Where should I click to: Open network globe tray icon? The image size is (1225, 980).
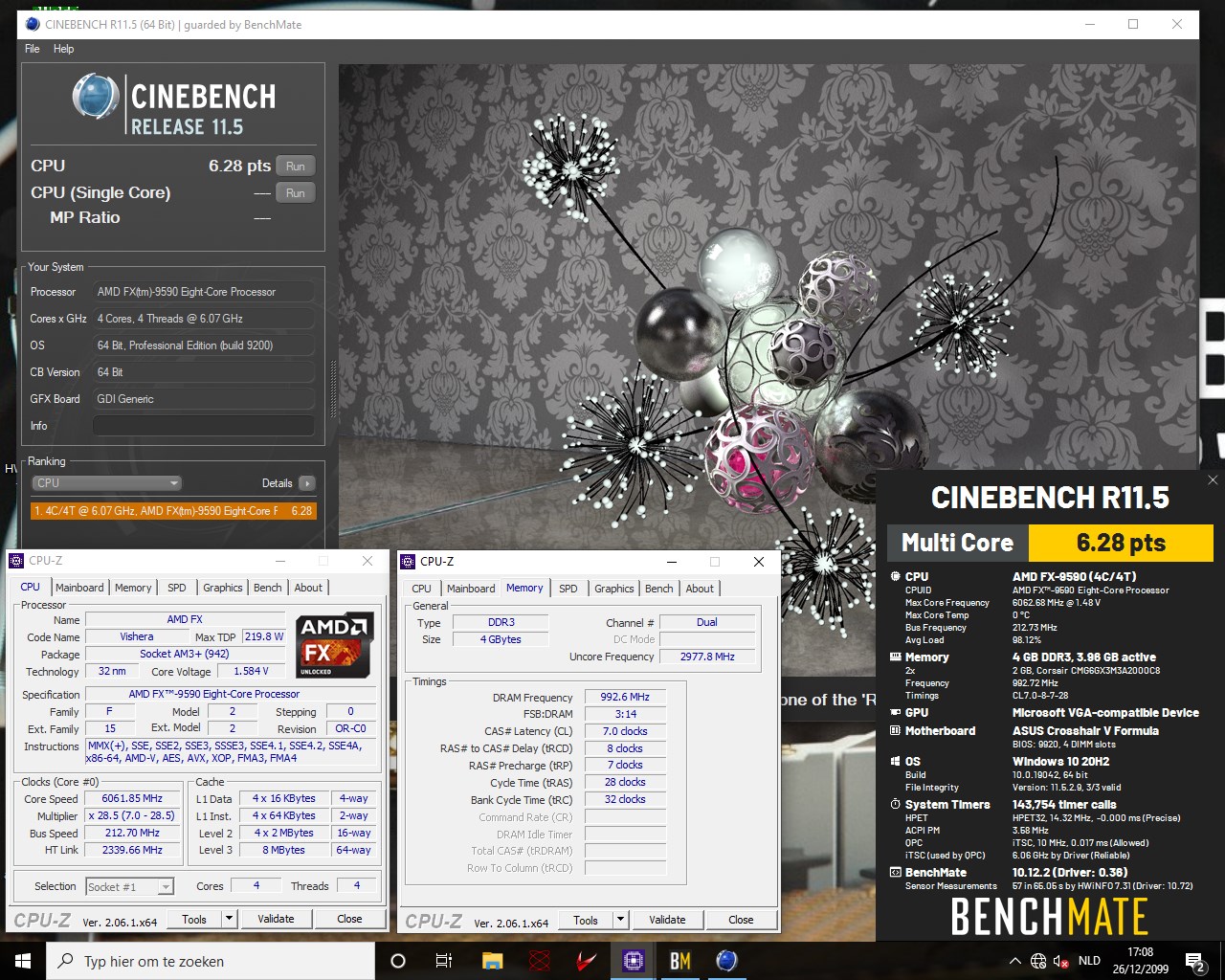[1038, 961]
